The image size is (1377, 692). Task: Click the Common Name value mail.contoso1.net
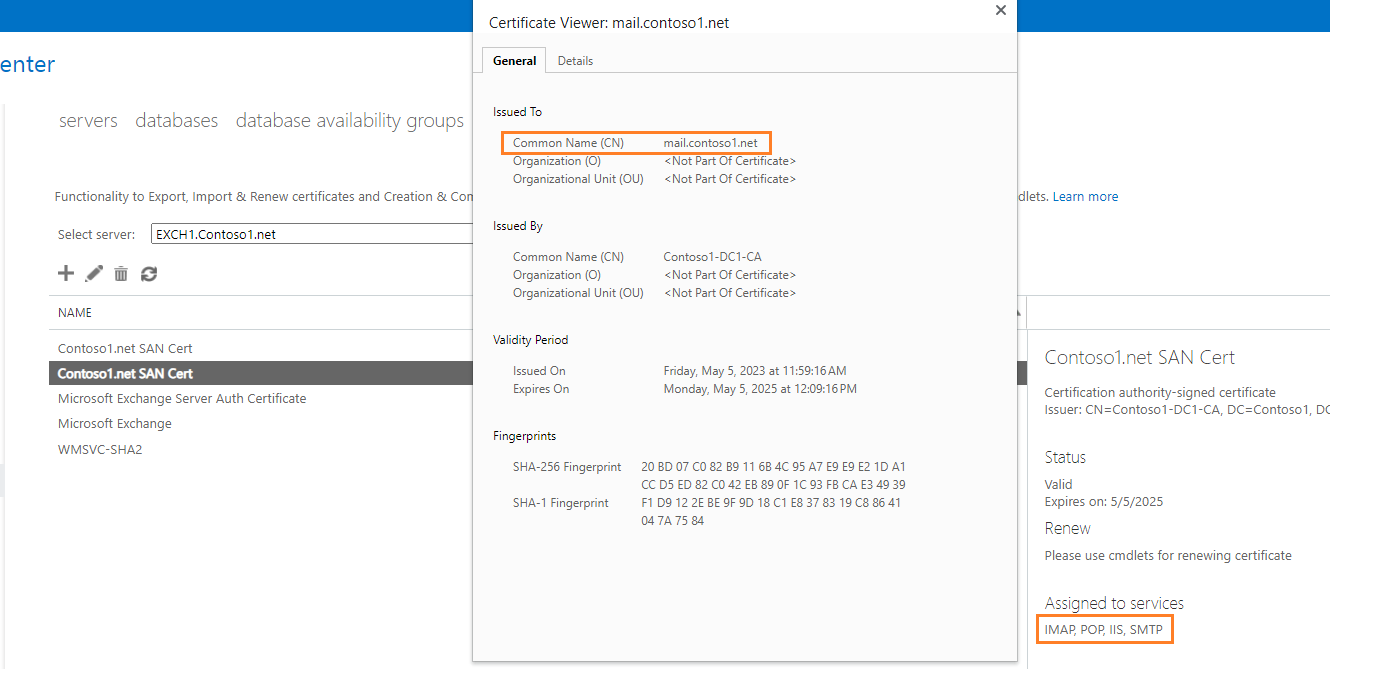(x=711, y=143)
